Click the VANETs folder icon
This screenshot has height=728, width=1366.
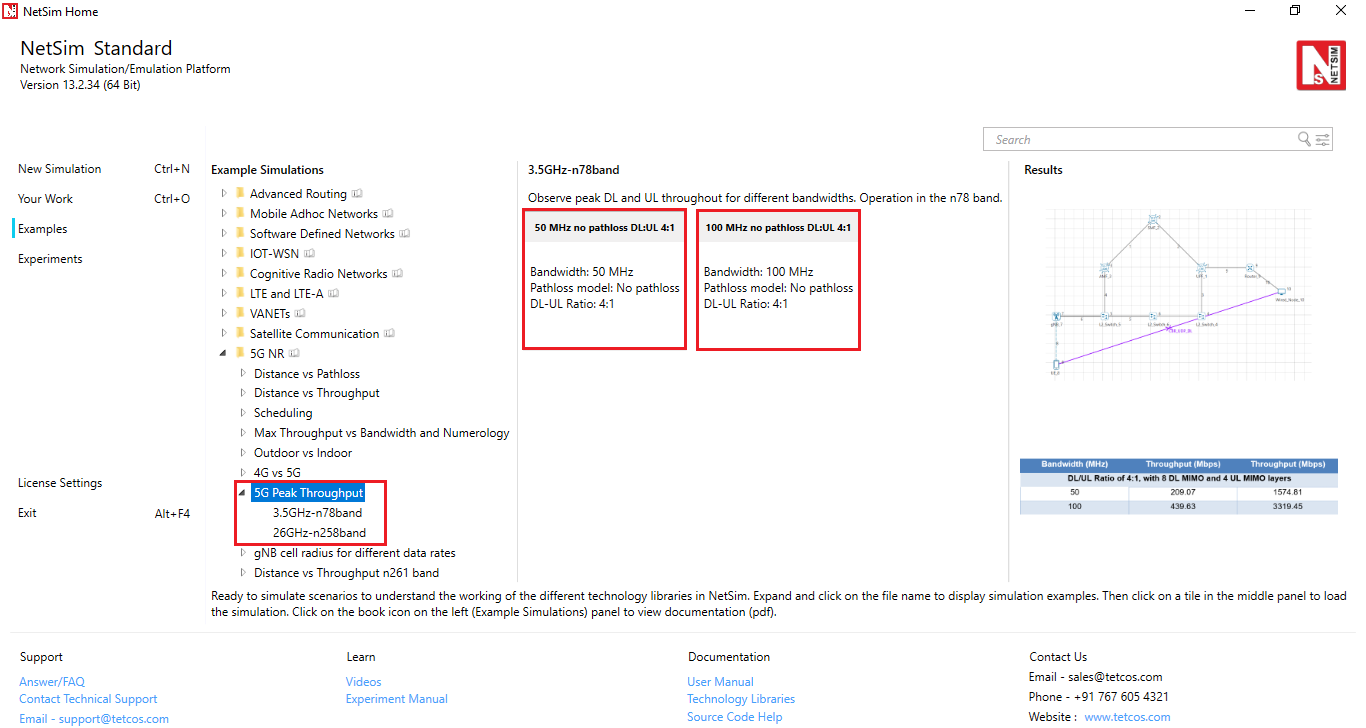click(x=240, y=313)
